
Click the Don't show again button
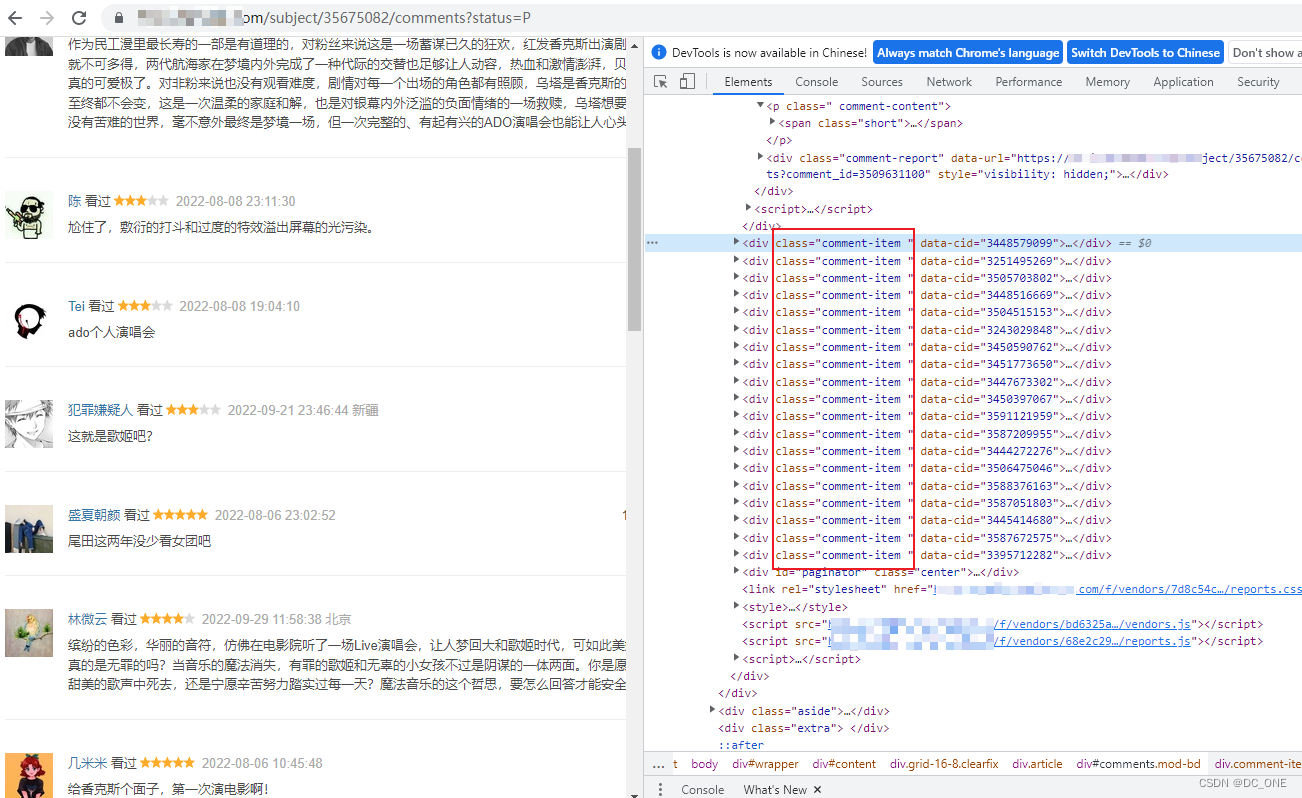1266,52
